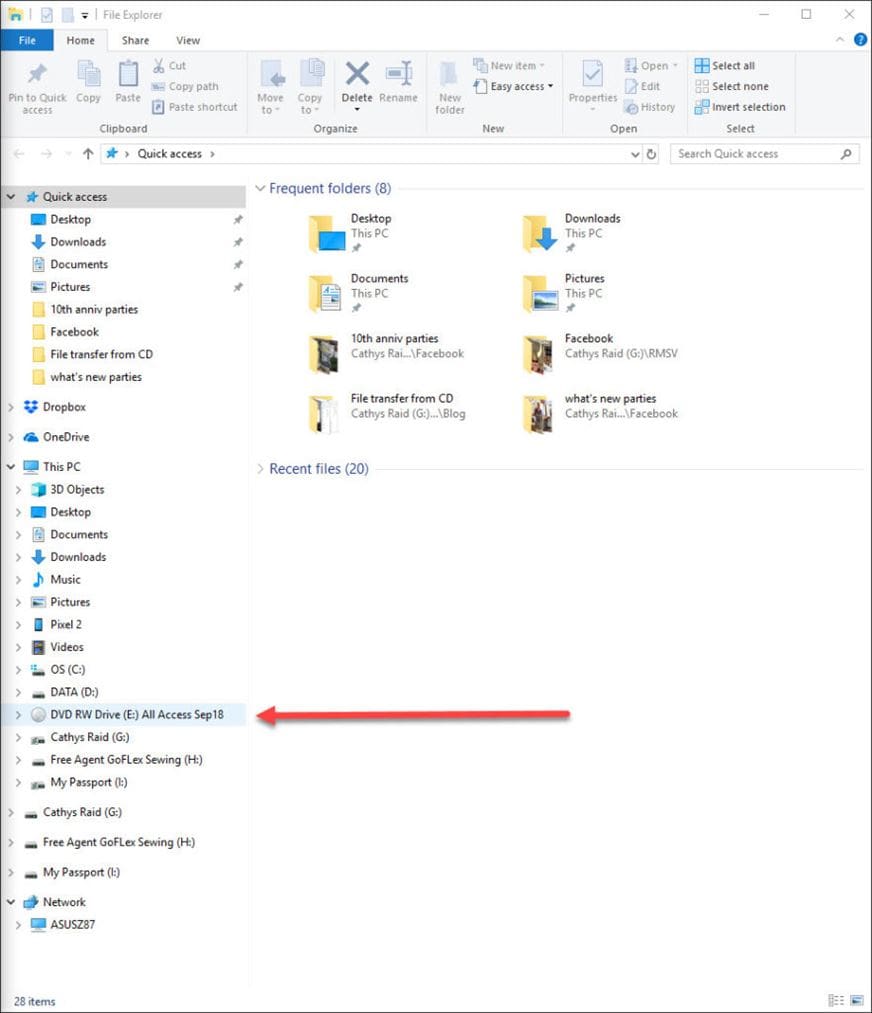
Task: Click Invert selection in the Select group
Action: [739, 107]
